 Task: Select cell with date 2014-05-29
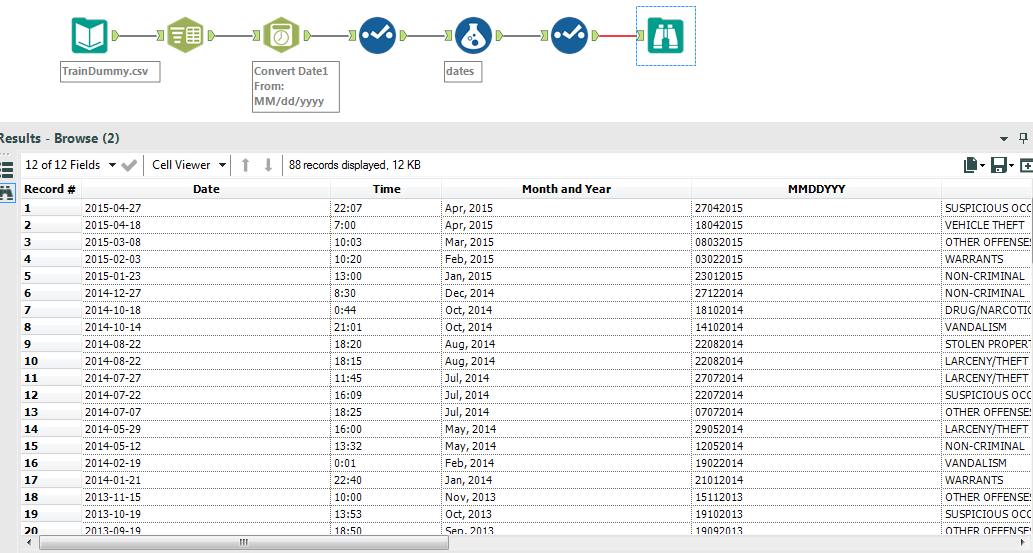point(206,430)
